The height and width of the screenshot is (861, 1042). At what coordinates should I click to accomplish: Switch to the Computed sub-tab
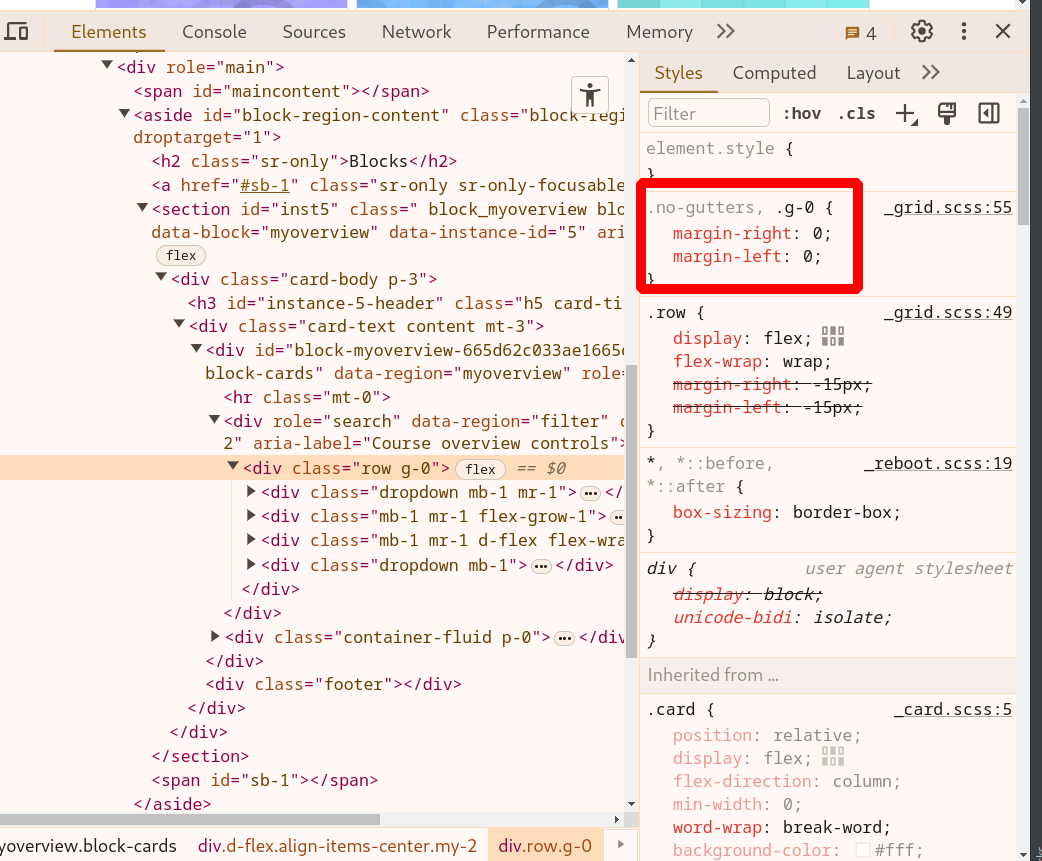pyautogui.click(x=774, y=73)
